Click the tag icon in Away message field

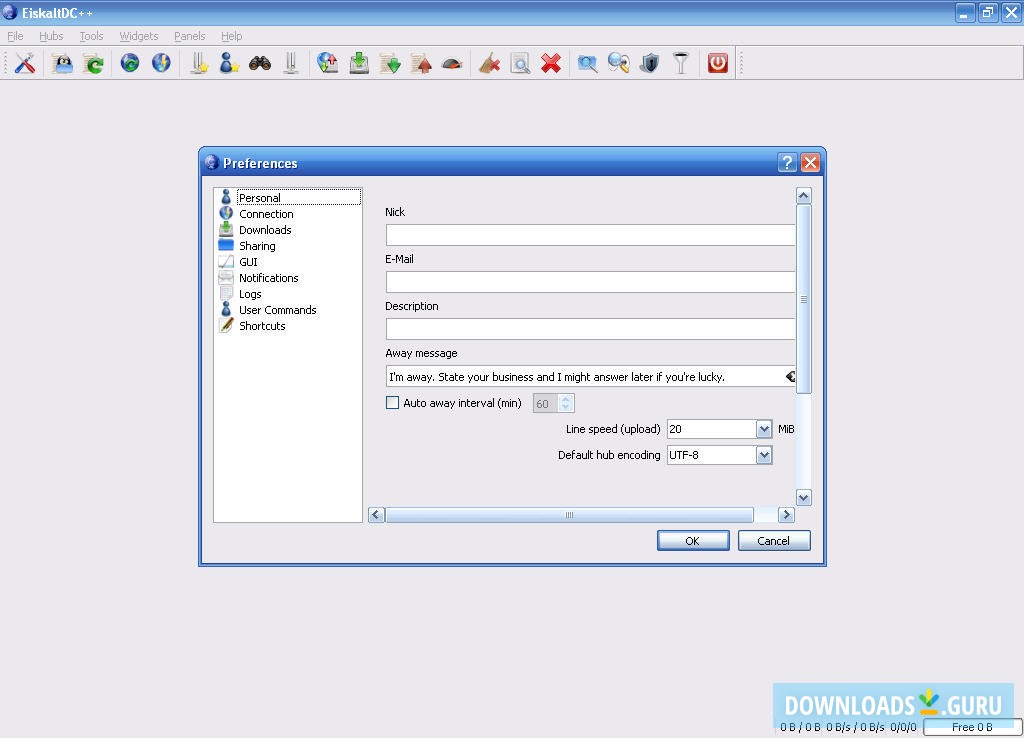[x=790, y=376]
